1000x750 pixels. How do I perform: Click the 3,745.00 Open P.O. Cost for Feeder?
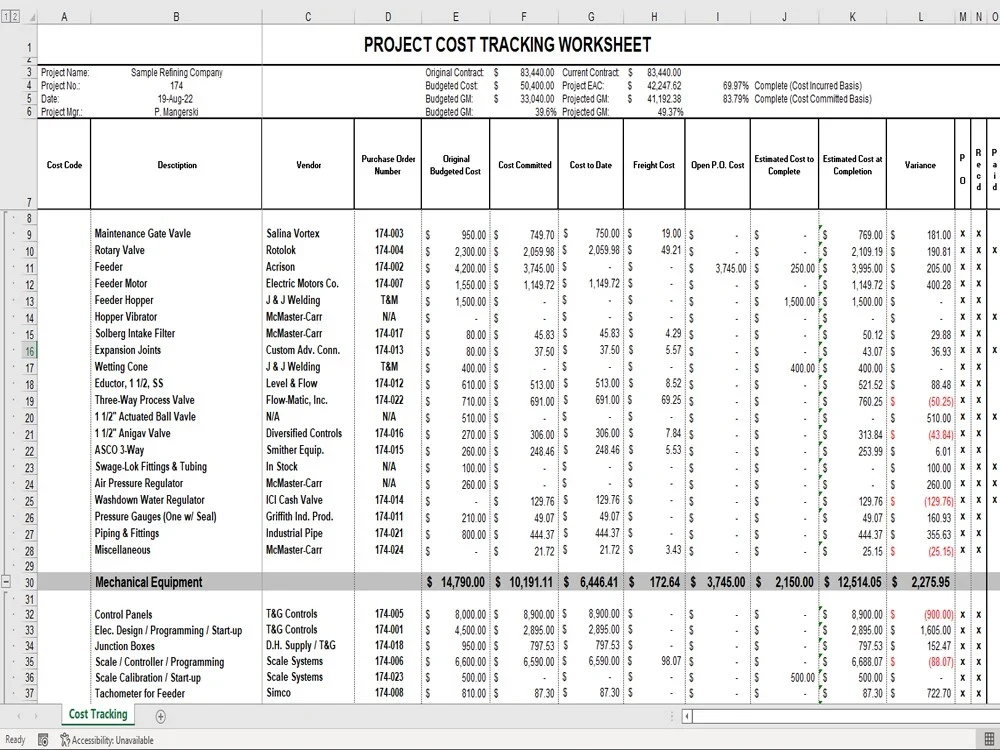[x=717, y=268]
